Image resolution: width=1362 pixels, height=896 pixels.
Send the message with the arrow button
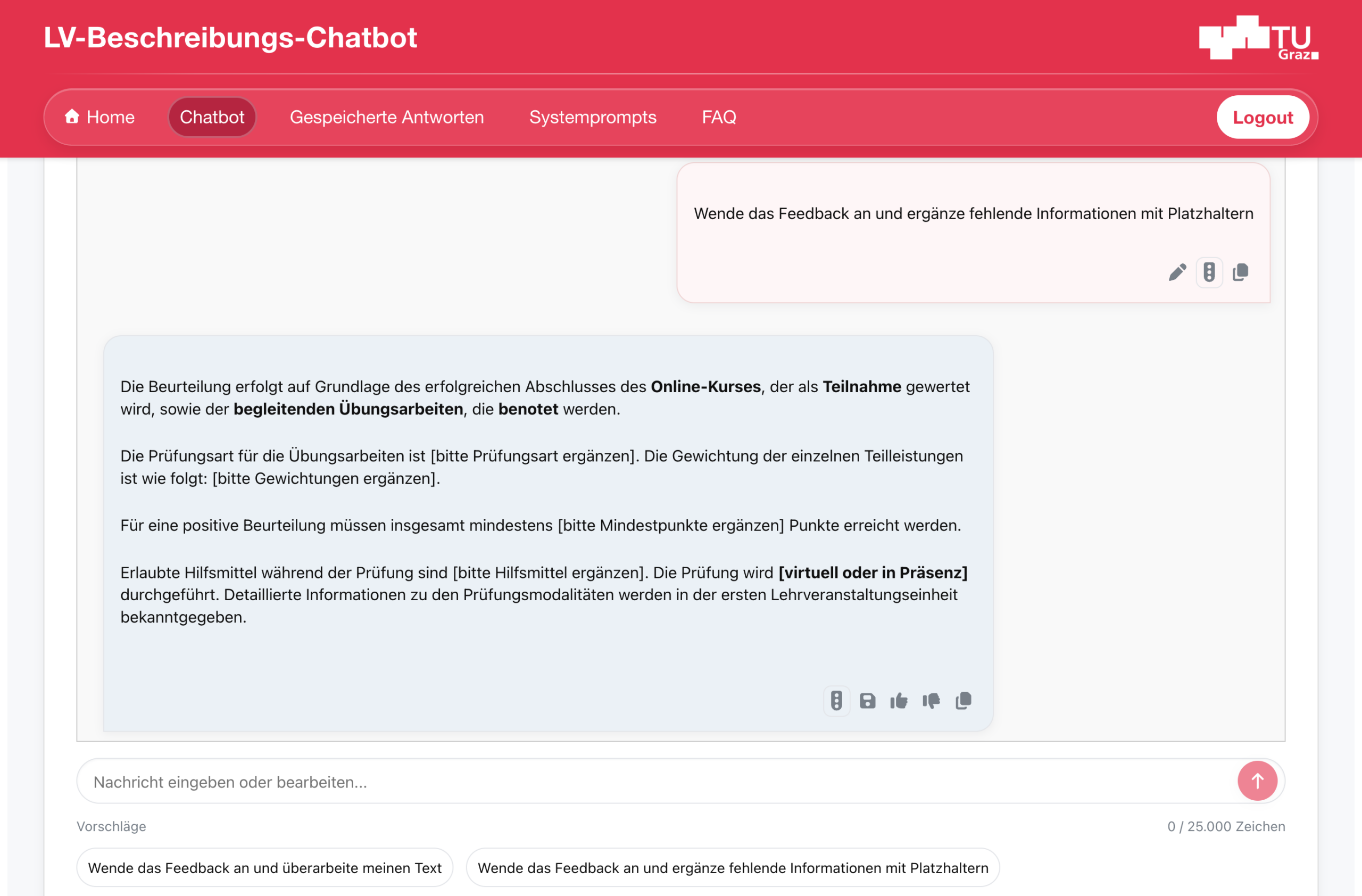pos(1257,781)
